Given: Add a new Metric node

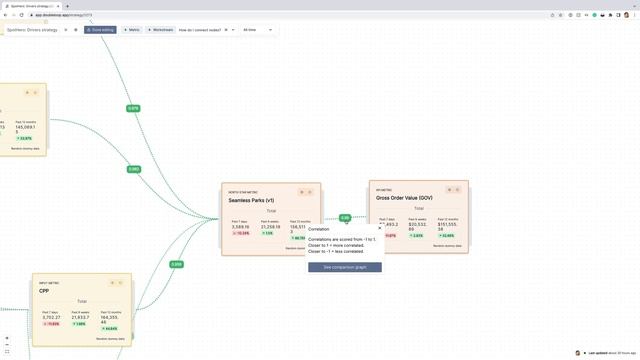Looking at the screenshot, I should tap(131, 30).
